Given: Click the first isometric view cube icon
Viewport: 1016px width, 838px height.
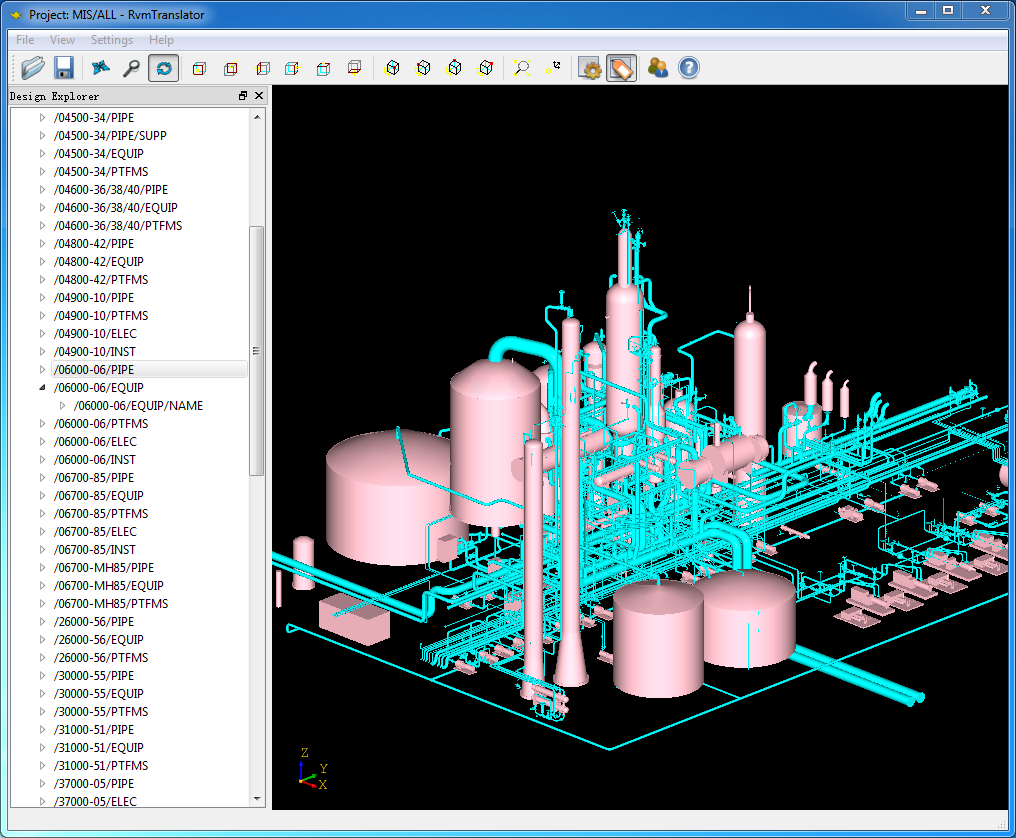Looking at the screenshot, I should pos(393,68).
